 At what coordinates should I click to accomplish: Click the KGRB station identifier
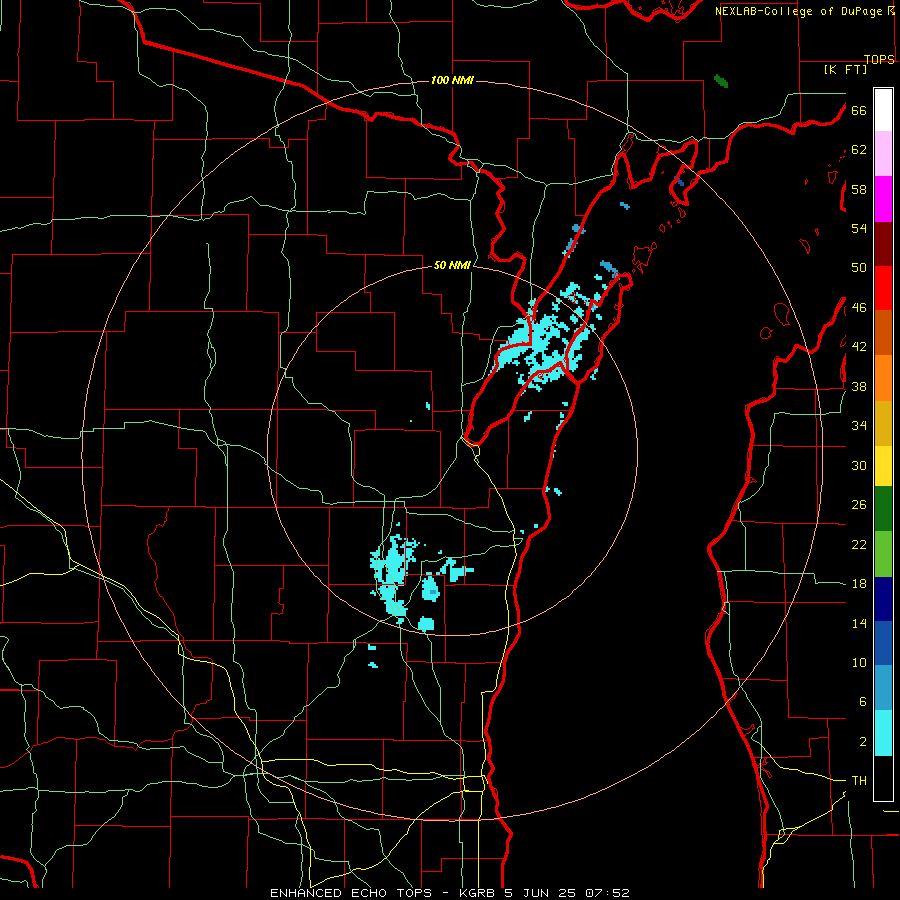[476, 893]
